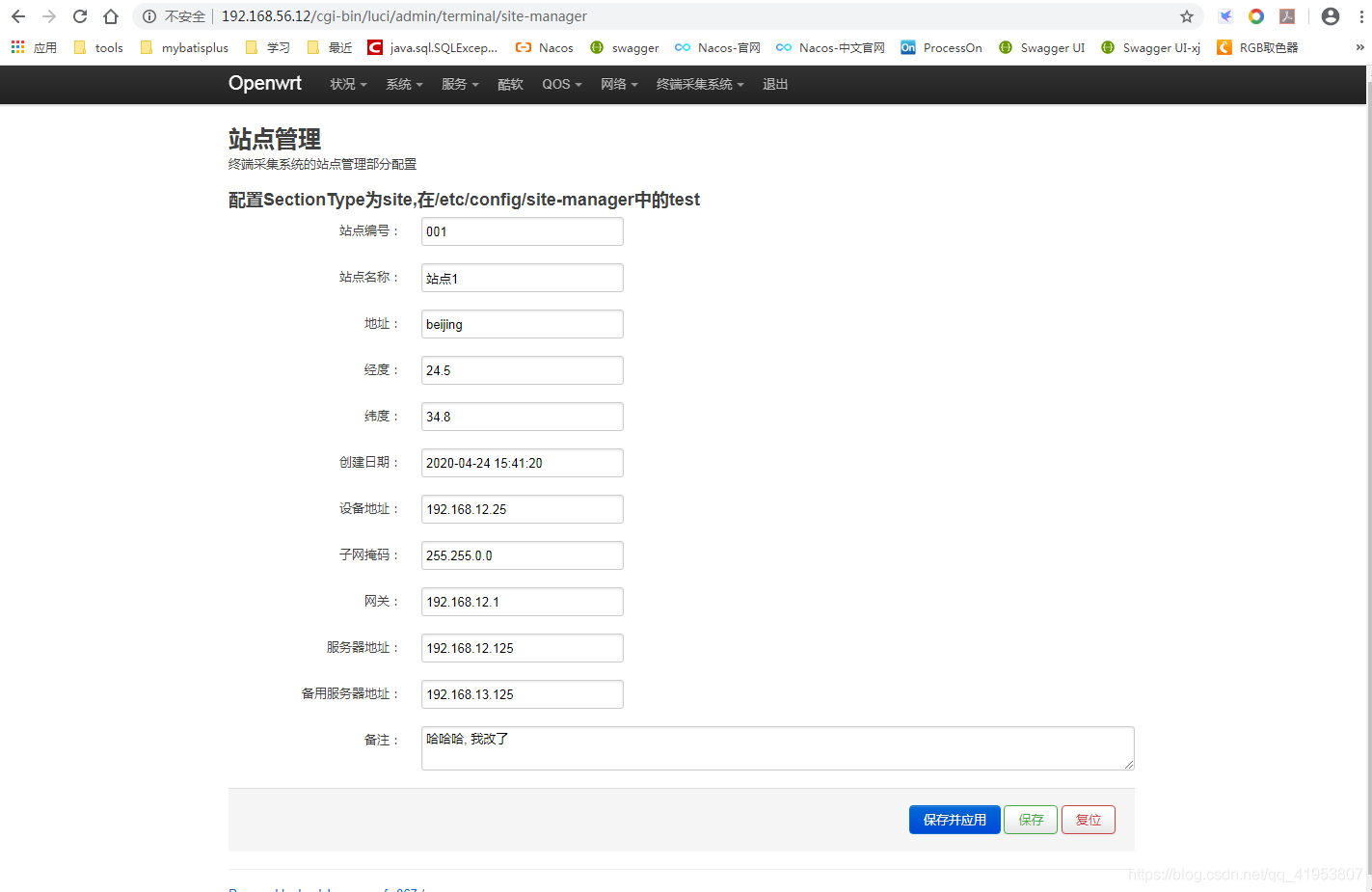
Task: Focus the 子网掩码 field 255.255.0.0
Action: point(523,555)
